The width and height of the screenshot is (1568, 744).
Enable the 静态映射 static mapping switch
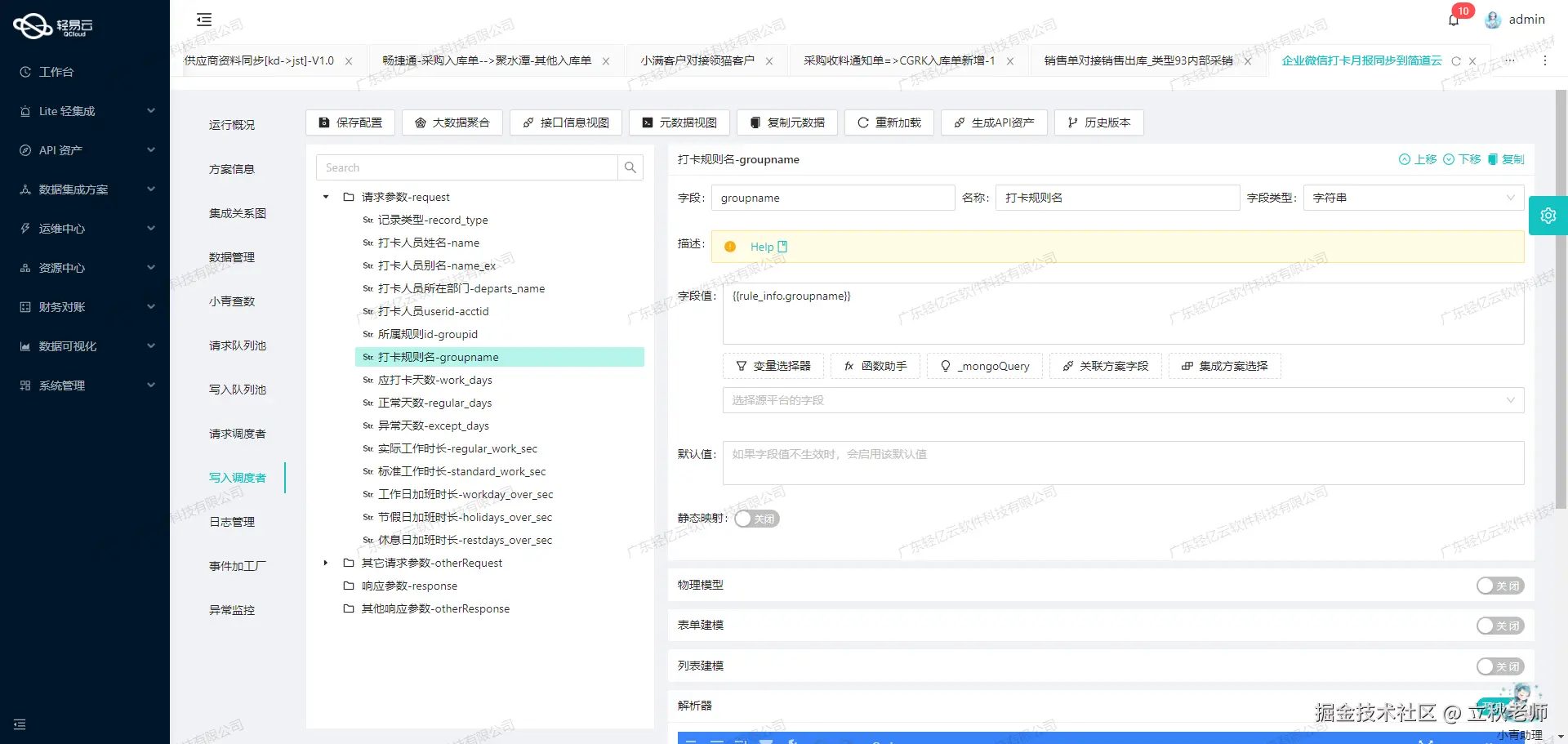coord(755,518)
